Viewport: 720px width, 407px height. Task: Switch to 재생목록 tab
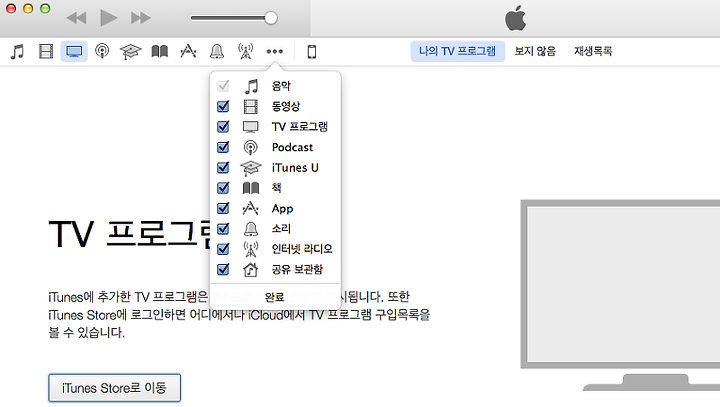pyautogui.click(x=593, y=51)
